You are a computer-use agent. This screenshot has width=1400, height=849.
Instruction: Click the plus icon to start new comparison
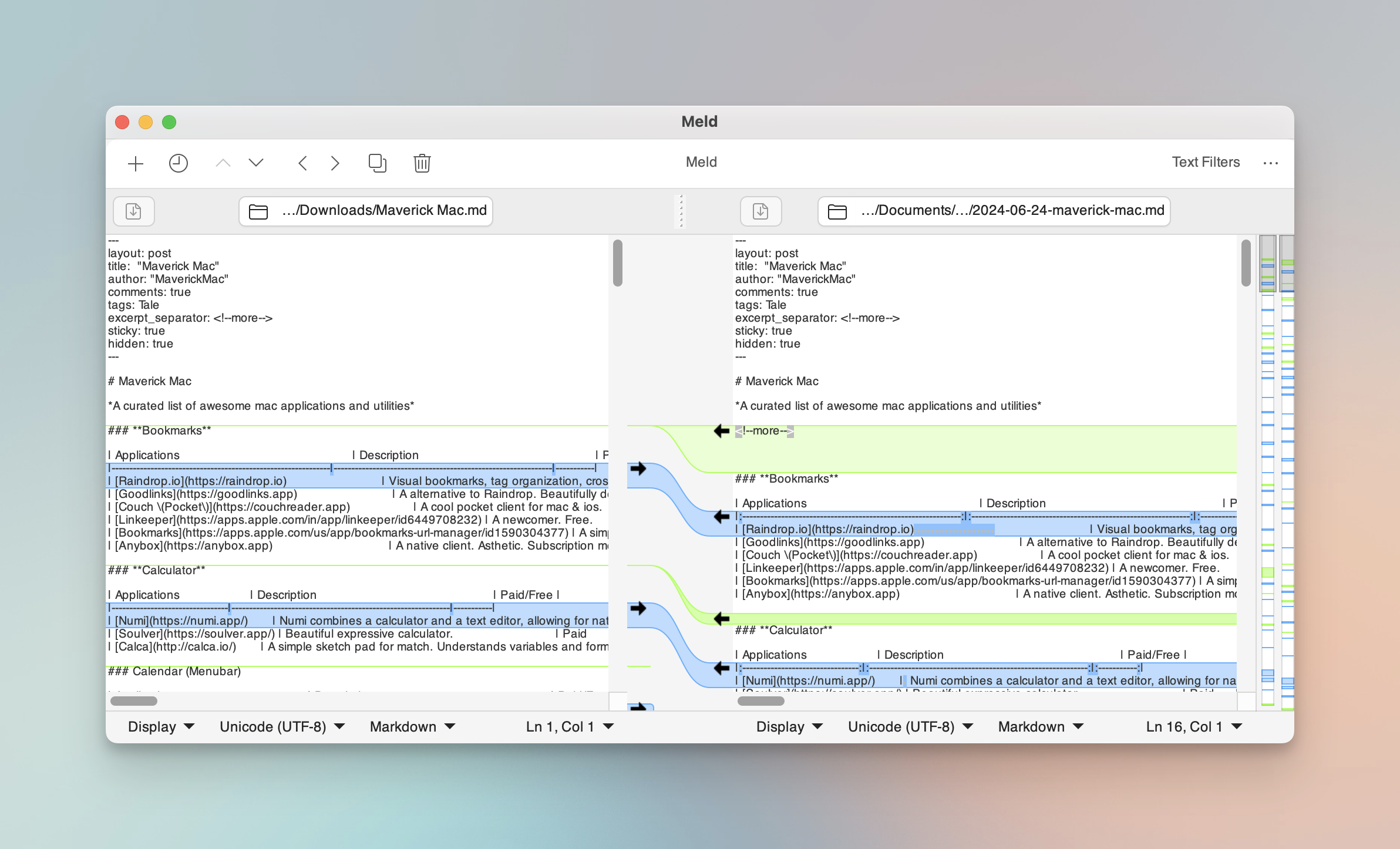[x=136, y=163]
